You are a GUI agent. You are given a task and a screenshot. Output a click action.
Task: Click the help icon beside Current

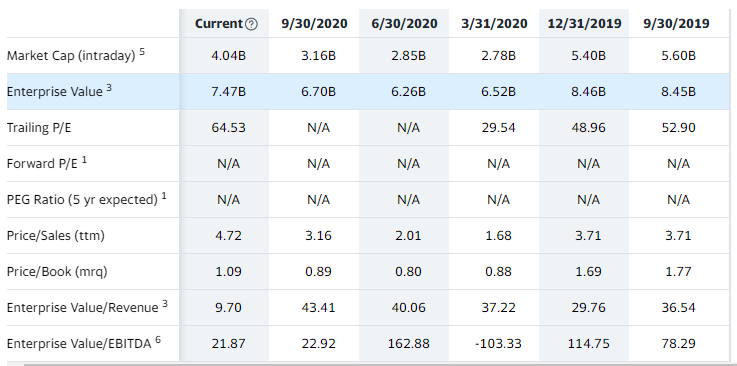[251, 24]
